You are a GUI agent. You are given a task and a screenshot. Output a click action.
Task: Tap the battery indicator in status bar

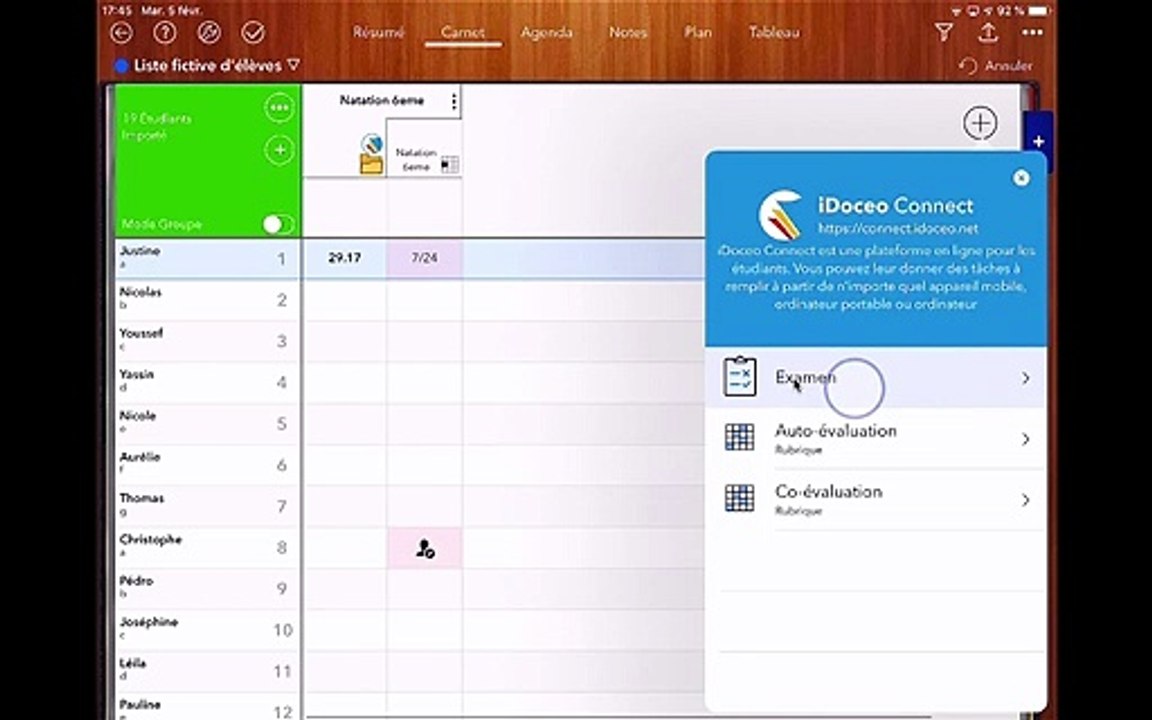point(1040,11)
